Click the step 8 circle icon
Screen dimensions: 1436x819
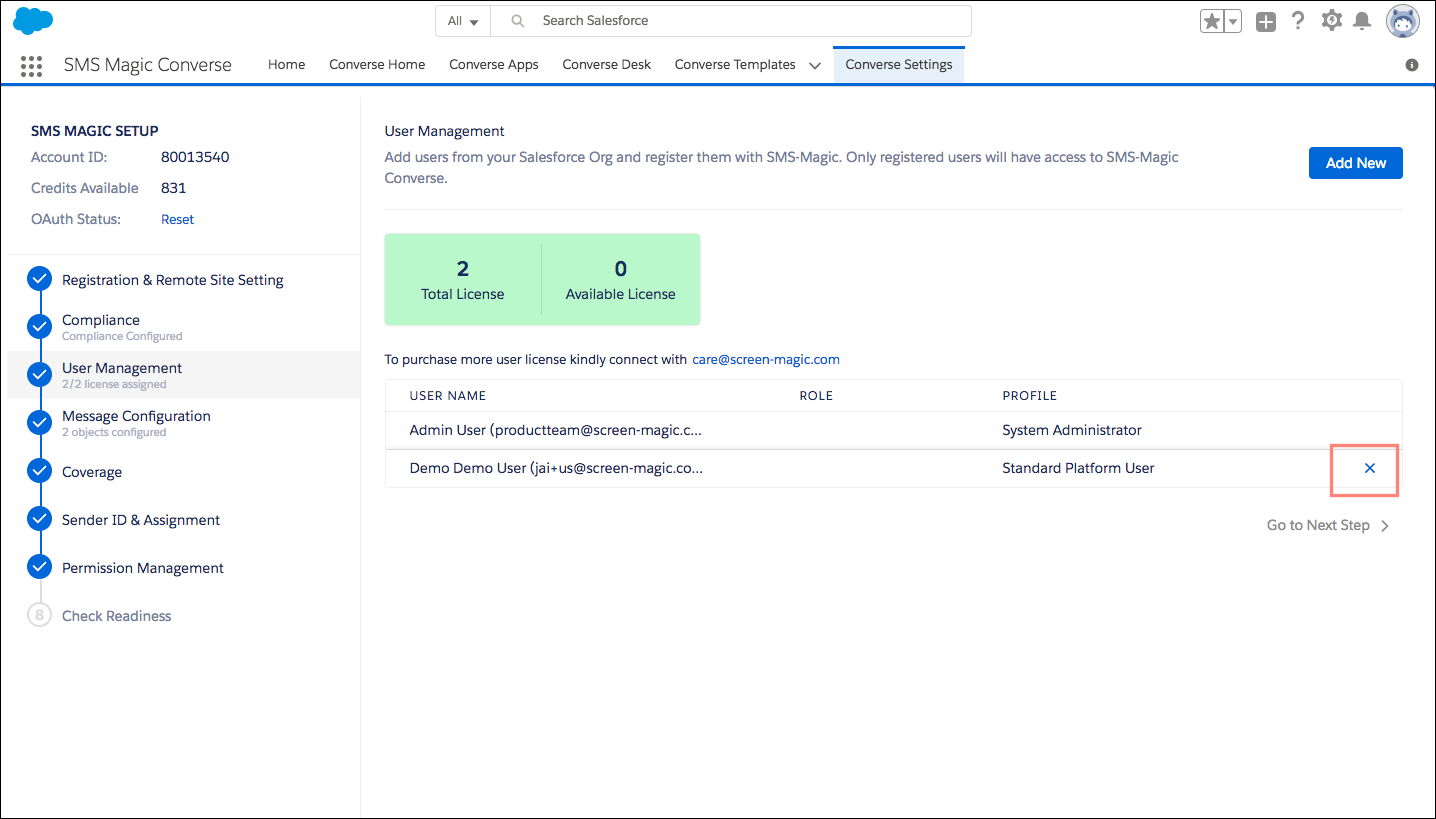click(40, 615)
